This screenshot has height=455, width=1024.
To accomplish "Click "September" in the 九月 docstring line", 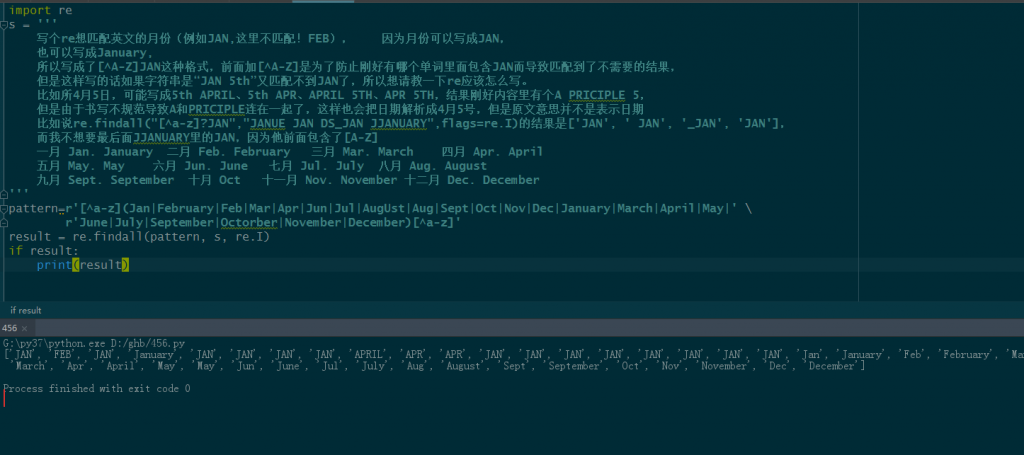I will 140,180.
